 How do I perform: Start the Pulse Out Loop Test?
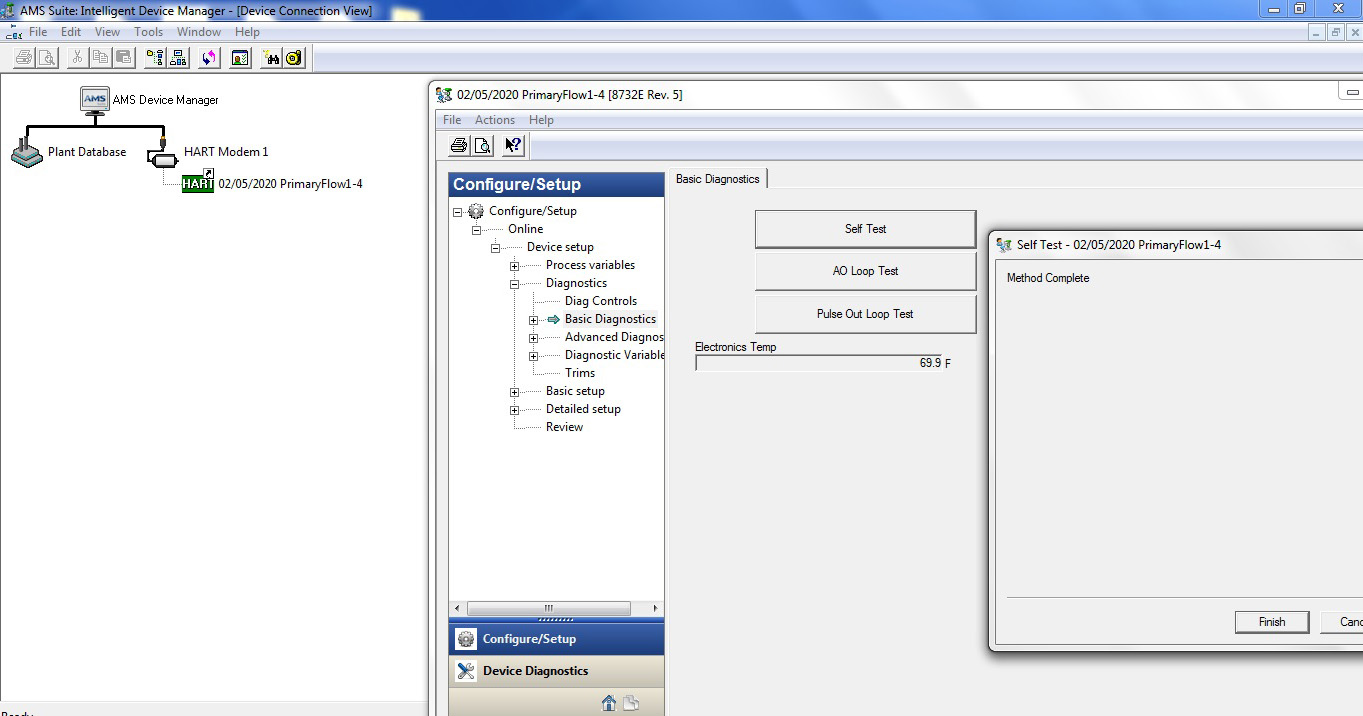click(x=865, y=314)
